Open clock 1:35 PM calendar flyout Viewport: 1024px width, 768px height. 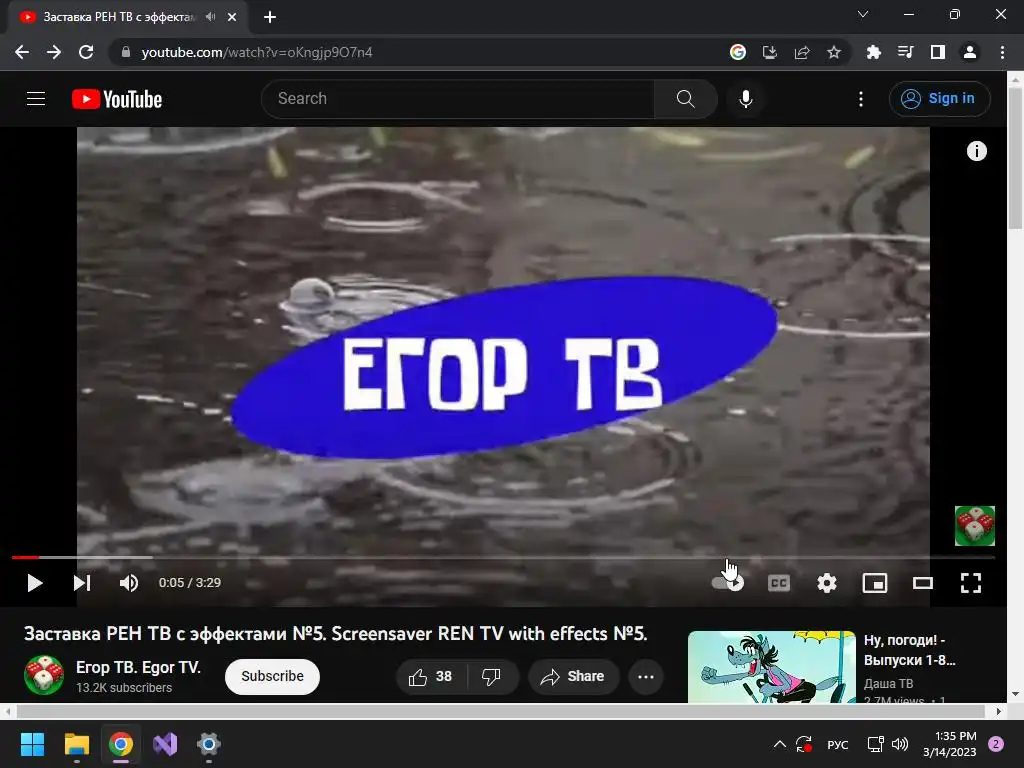click(949, 744)
